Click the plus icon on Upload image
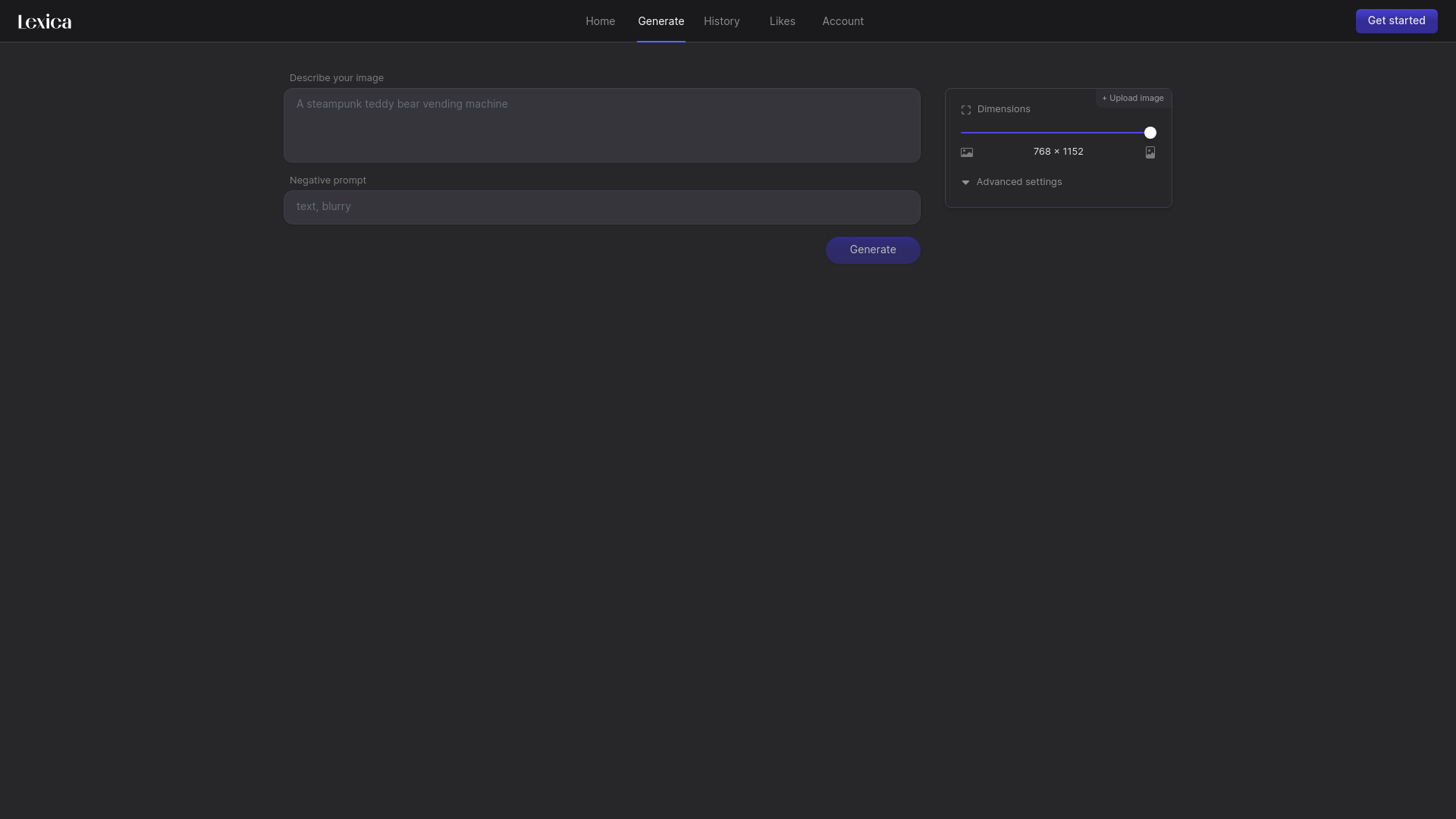Viewport: 1456px width, 819px height. [1104, 98]
